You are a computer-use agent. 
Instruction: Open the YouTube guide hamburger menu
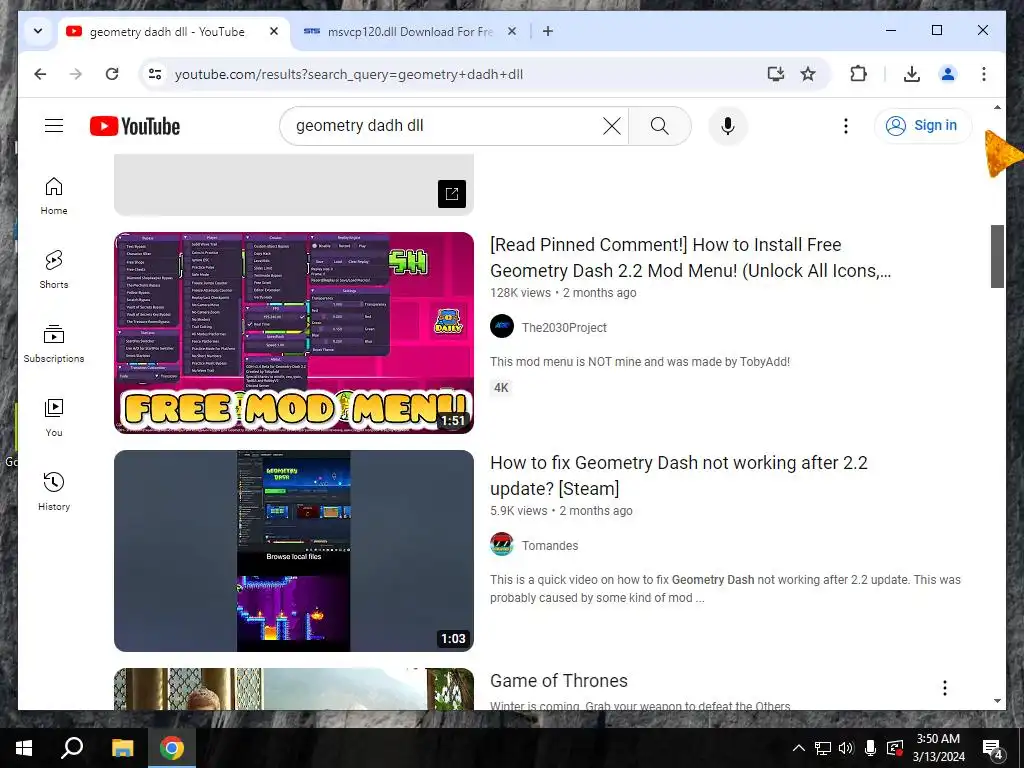(54, 125)
